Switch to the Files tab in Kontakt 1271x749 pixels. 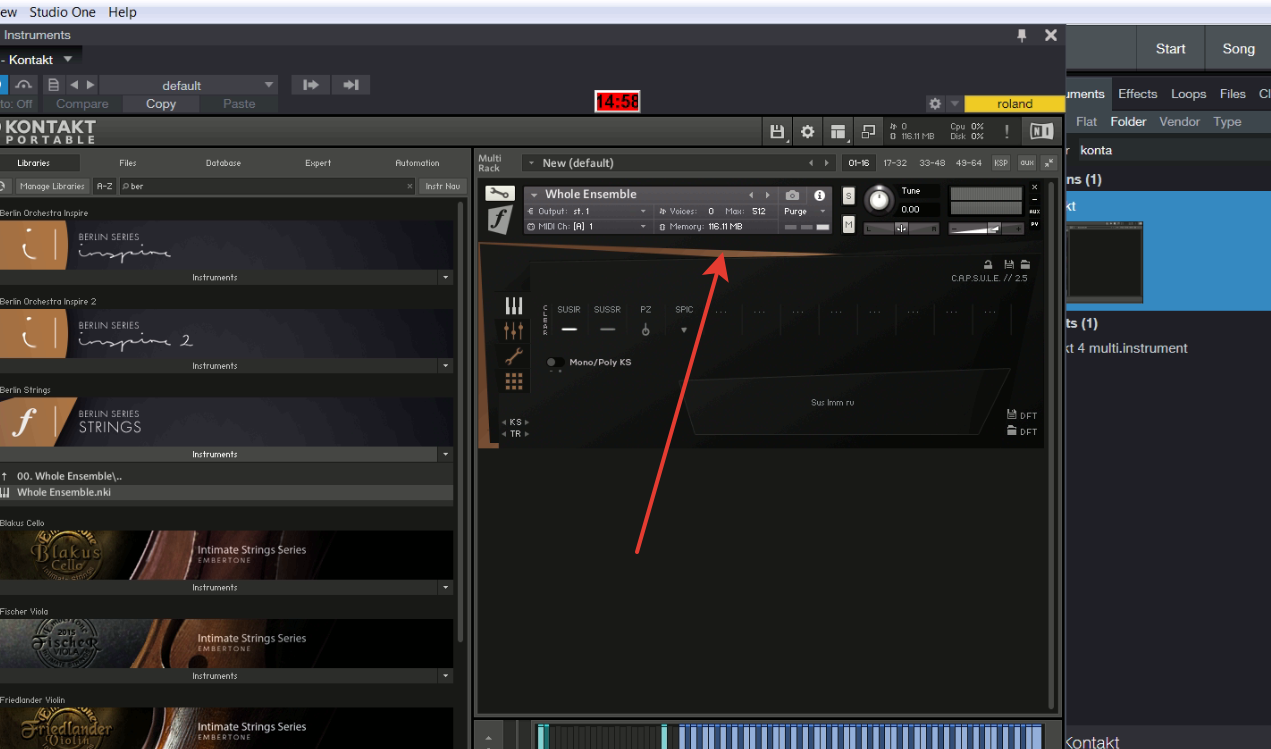click(128, 162)
